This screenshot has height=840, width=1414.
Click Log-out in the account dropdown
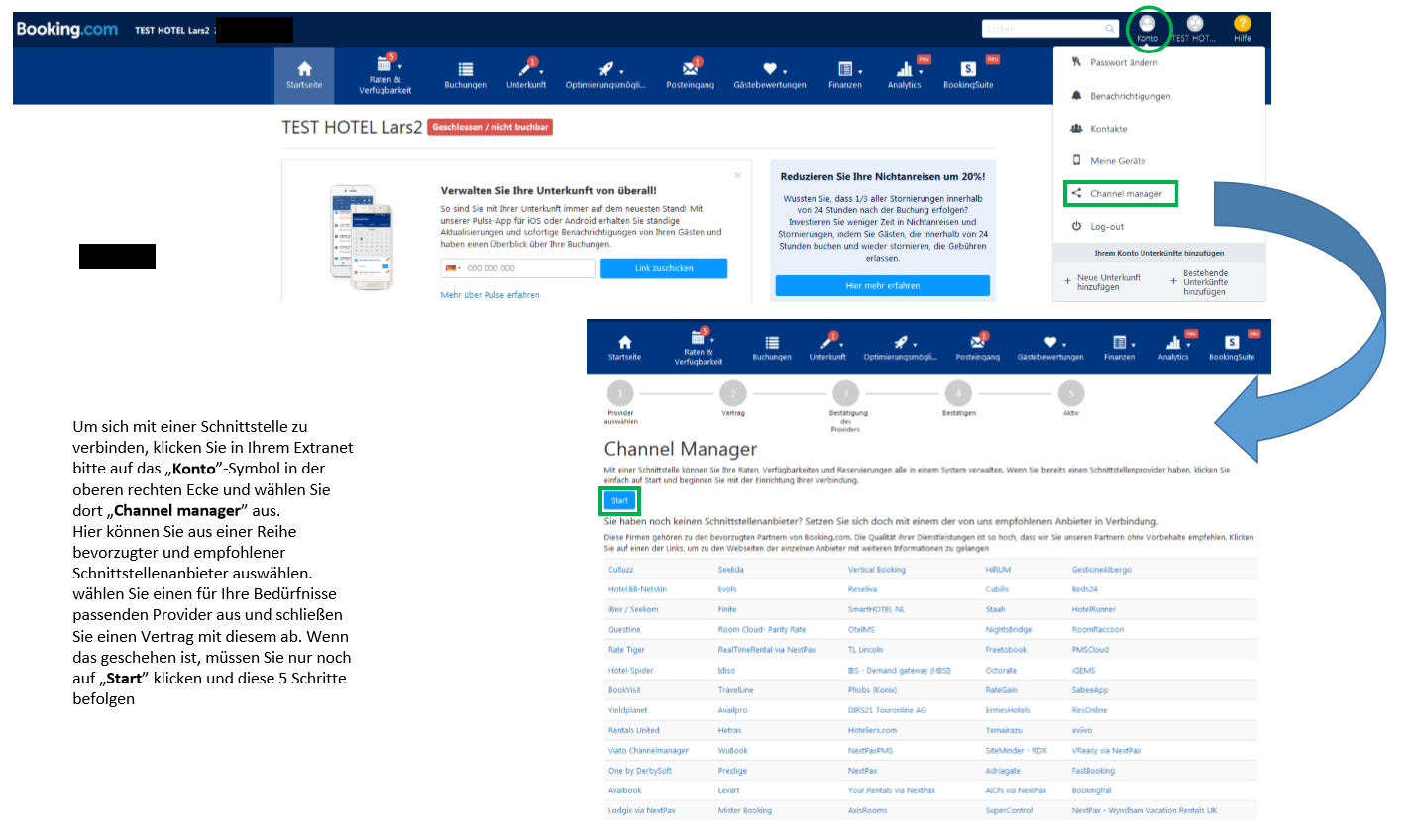1107,227
